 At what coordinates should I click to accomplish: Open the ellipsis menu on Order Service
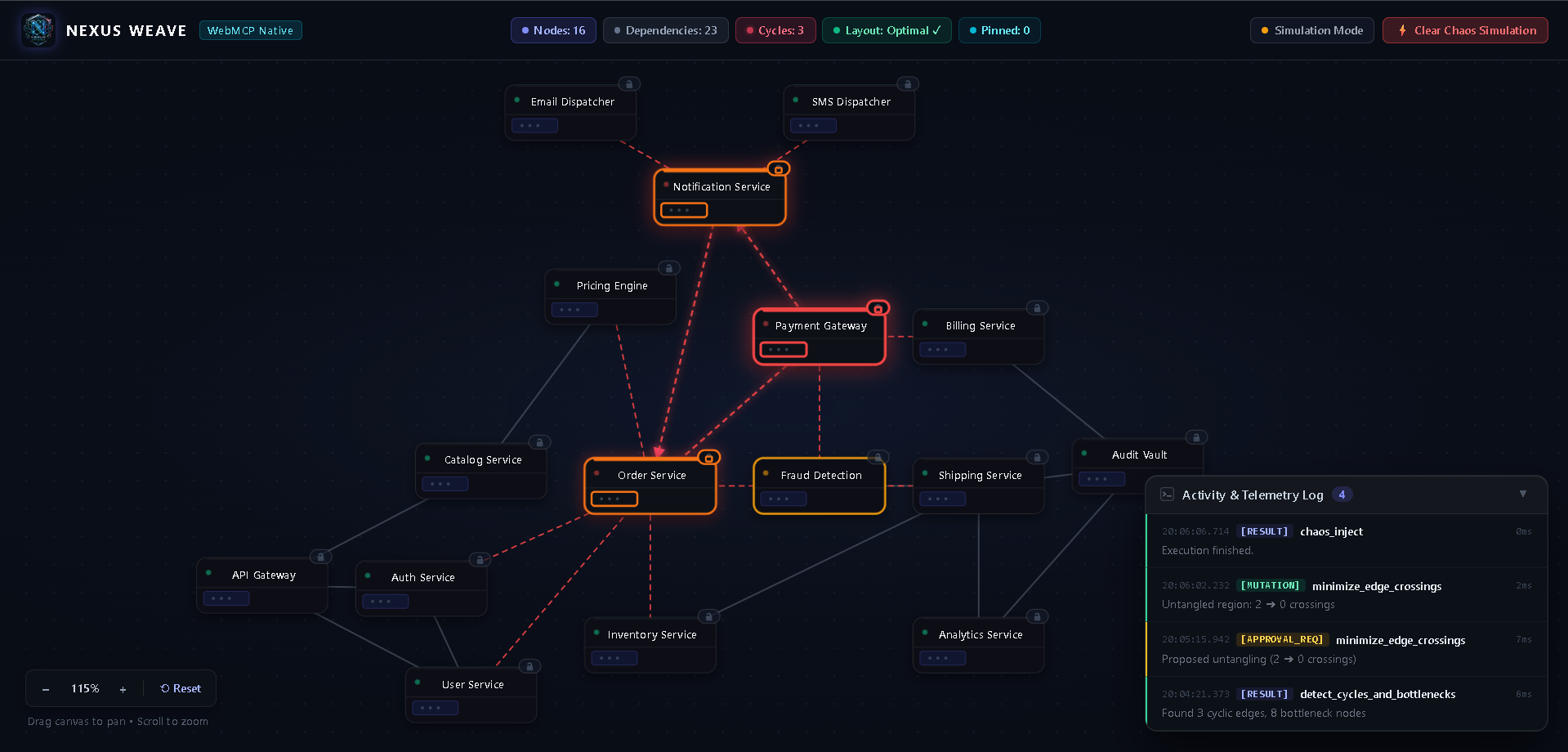614,499
